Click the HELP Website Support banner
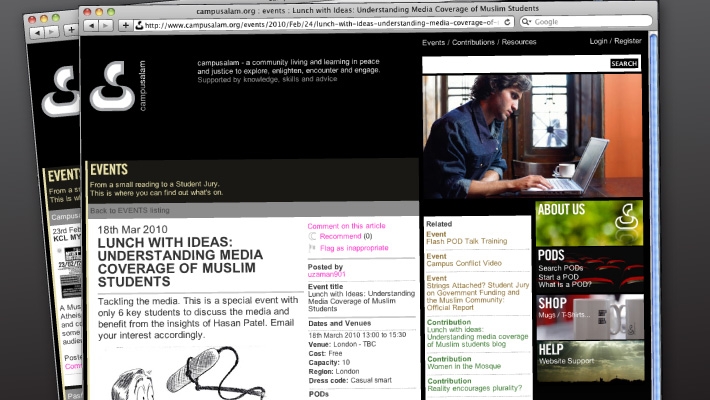This screenshot has height=400, width=710. [590, 361]
